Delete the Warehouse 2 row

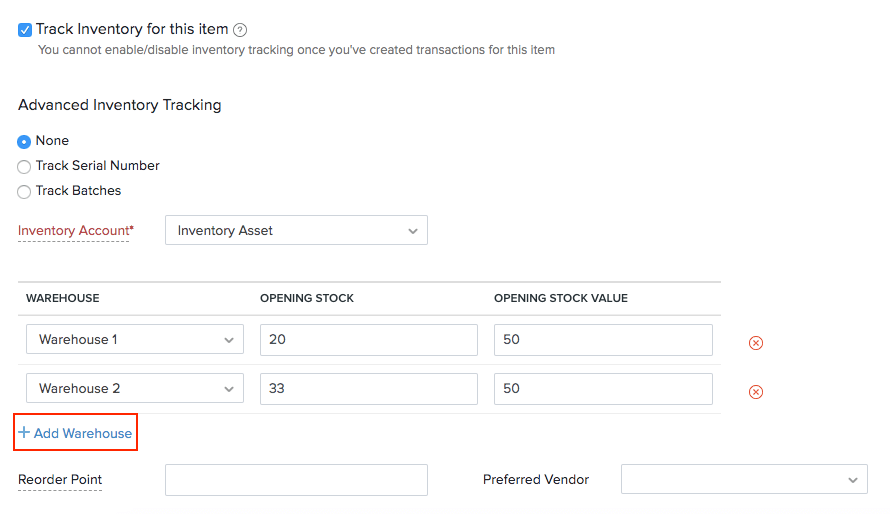pyautogui.click(x=756, y=392)
